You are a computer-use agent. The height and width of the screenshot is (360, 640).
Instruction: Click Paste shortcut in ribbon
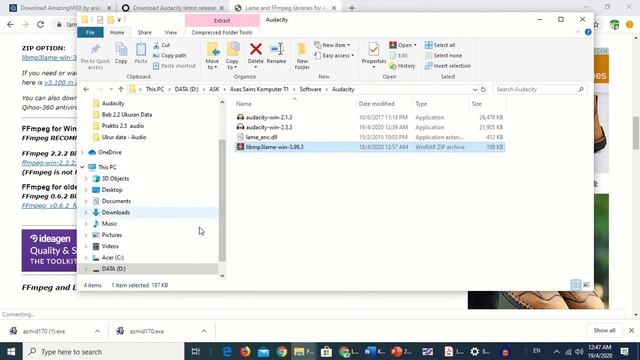(x=174, y=66)
